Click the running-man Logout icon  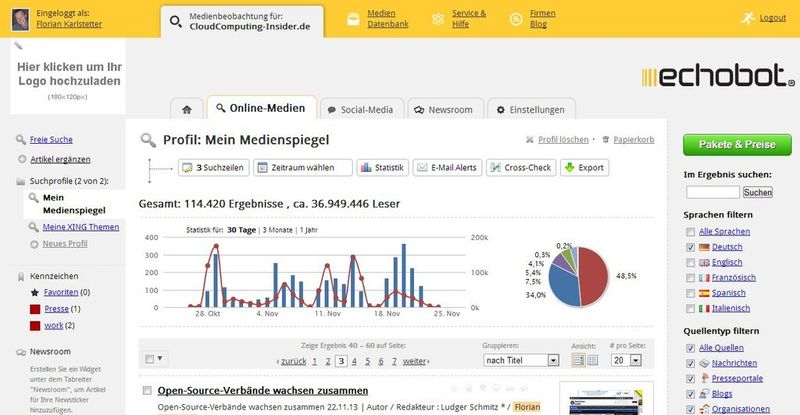tap(747, 18)
